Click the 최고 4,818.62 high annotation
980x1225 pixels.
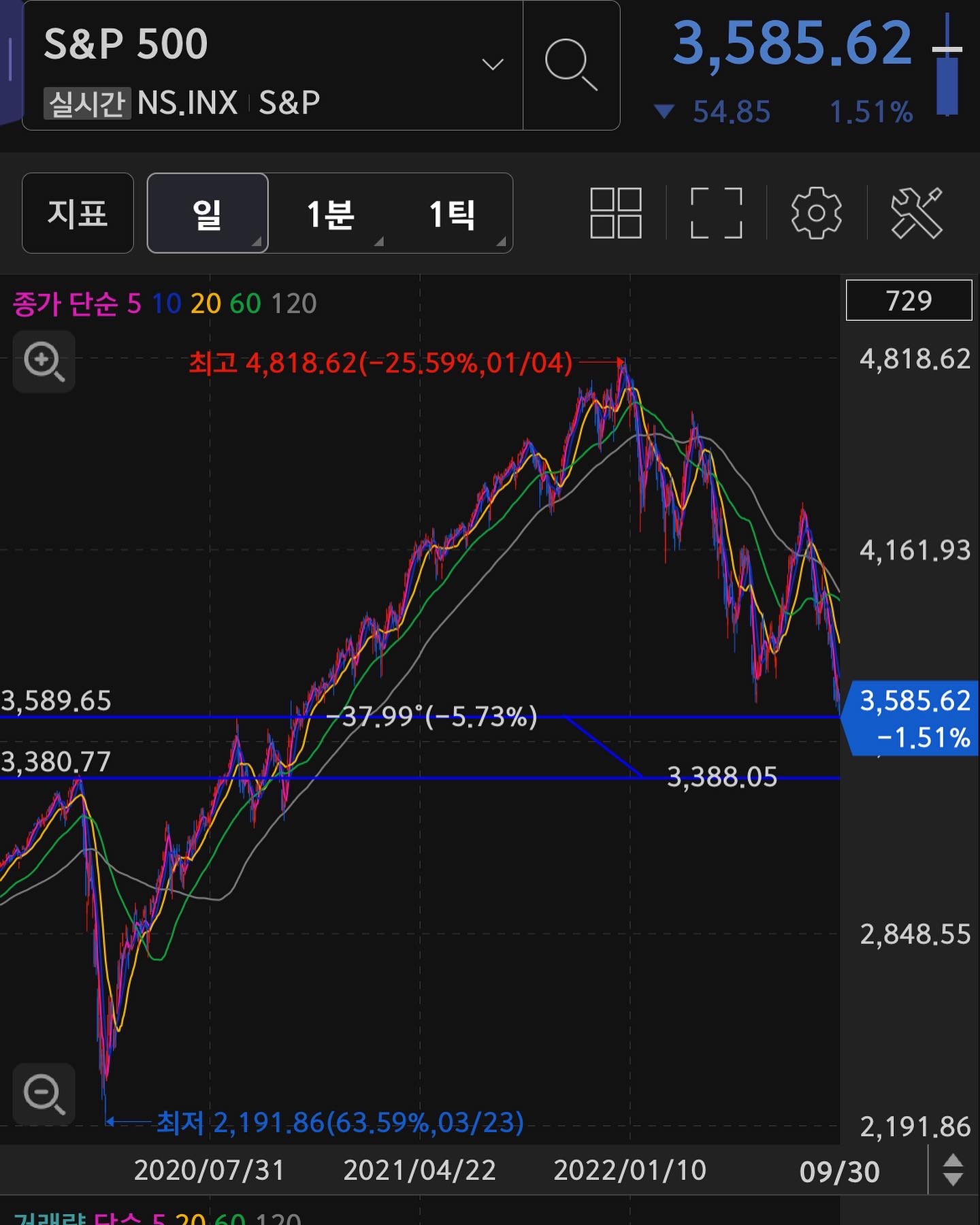tap(381, 363)
